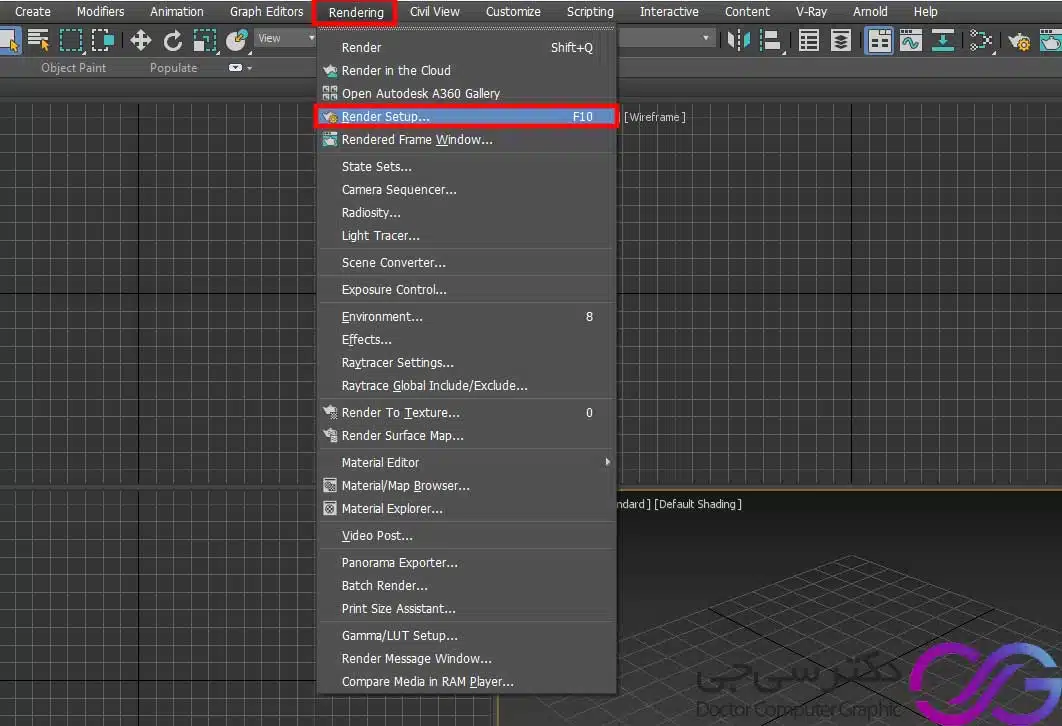Click the Mirror tool icon
This screenshot has height=726, width=1062.
click(x=738, y=41)
